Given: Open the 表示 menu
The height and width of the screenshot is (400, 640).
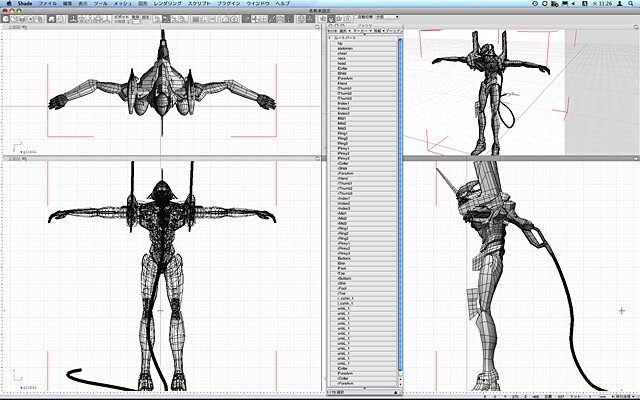Looking at the screenshot, I should 83,3.
